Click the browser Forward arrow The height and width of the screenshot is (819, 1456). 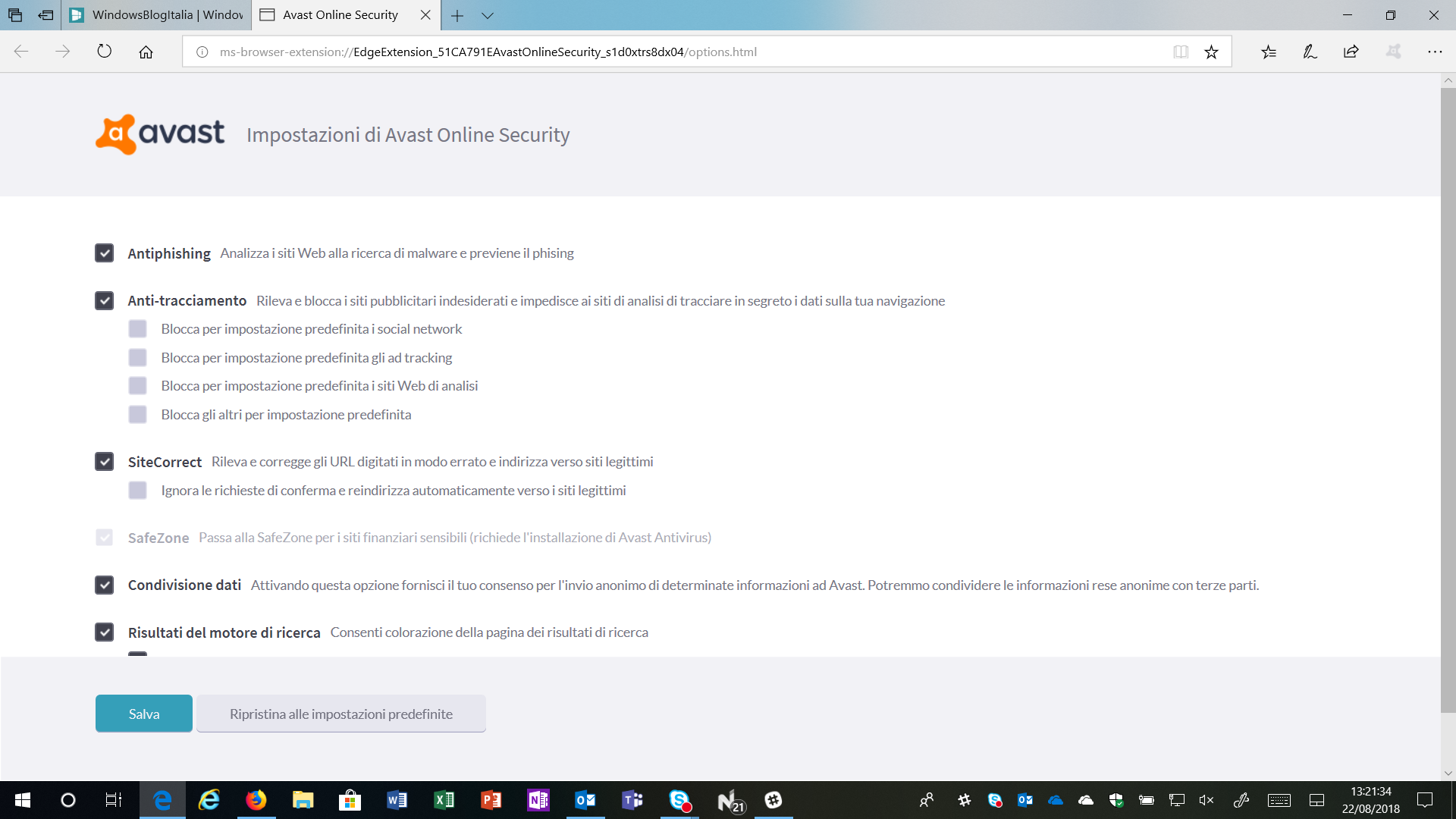pyautogui.click(x=63, y=52)
